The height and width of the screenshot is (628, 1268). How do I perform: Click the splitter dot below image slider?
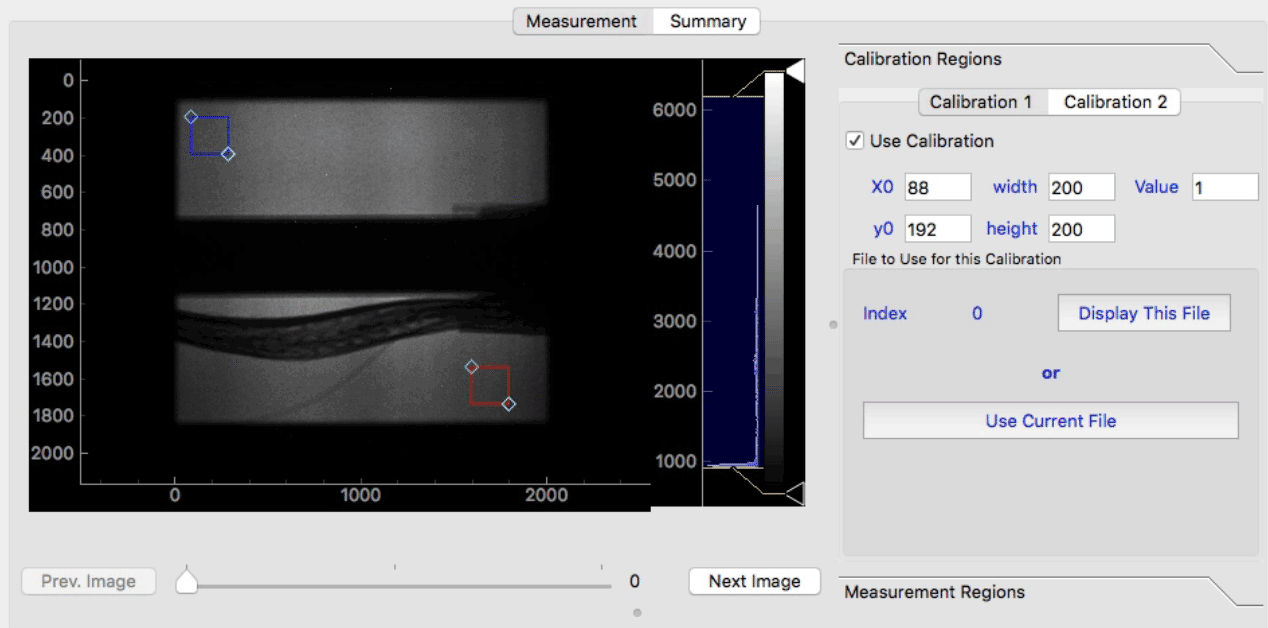pyautogui.click(x=637, y=612)
